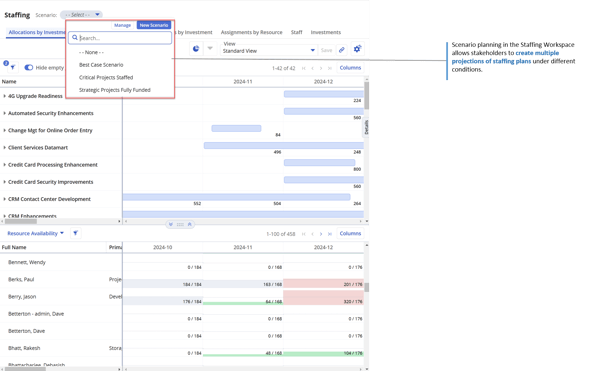The height and width of the screenshot is (371, 597).
Task: Click the up chevron on the pane splitter
Action: coord(189,224)
